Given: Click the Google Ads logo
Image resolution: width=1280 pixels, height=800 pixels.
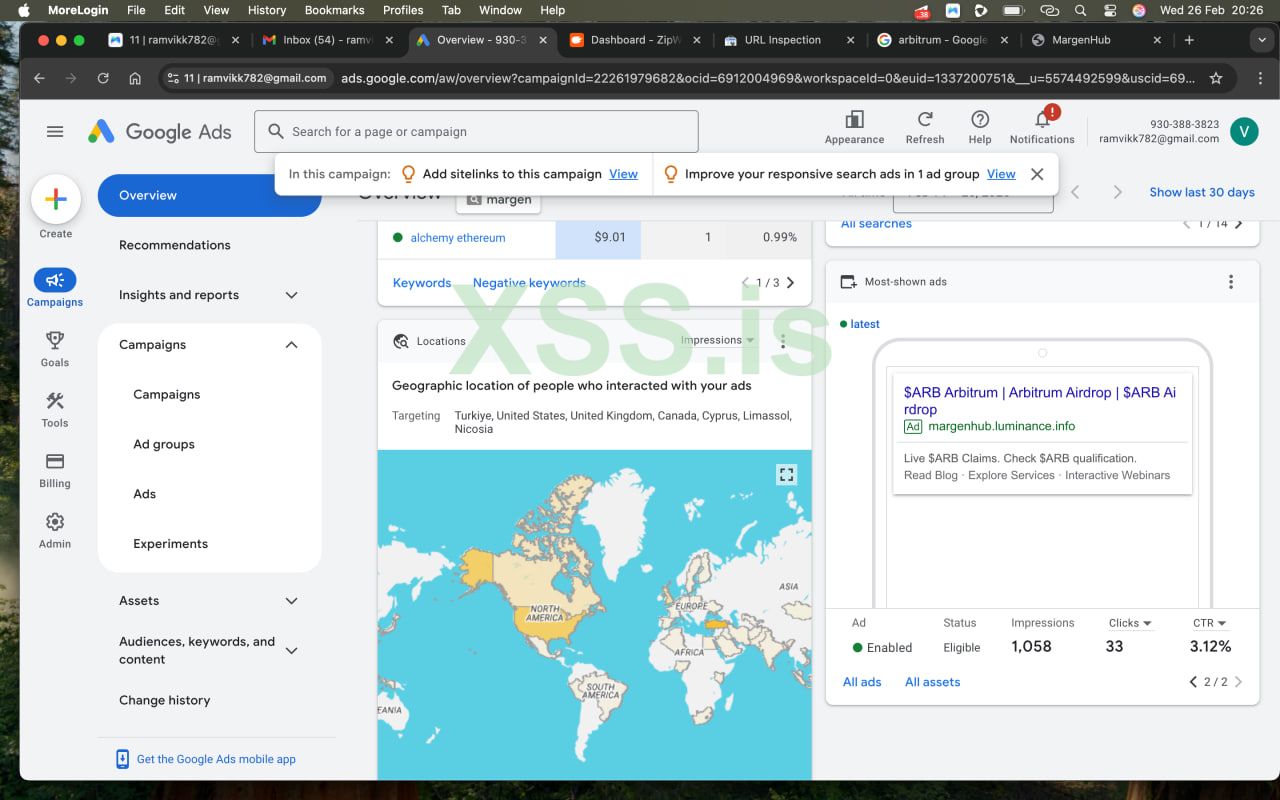Looking at the screenshot, I should pyautogui.click(x=160, y=132).
